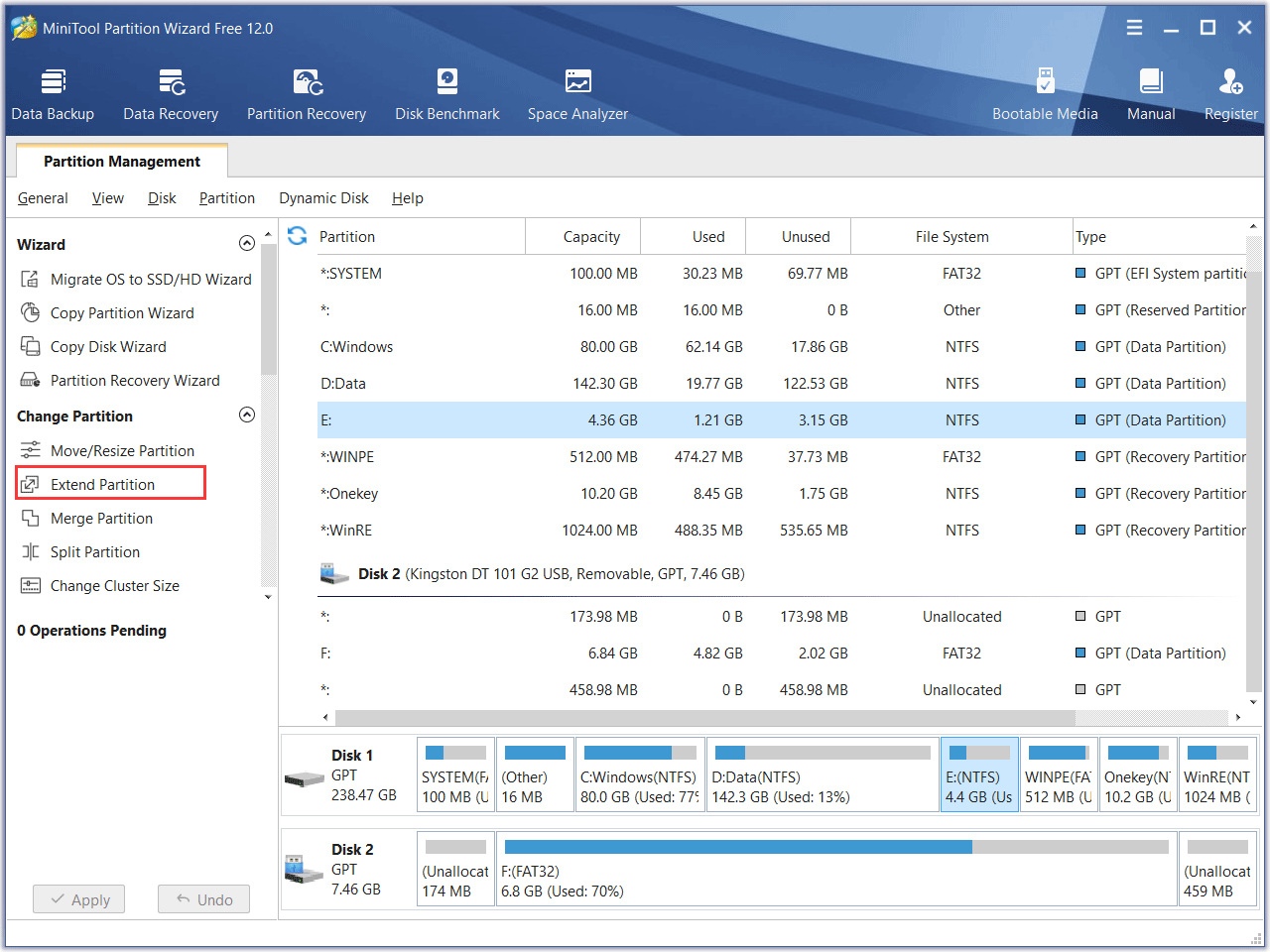Open the Data Recovery feature
The height and width of the screenshot is (952, 1270).
pos(170,94)
